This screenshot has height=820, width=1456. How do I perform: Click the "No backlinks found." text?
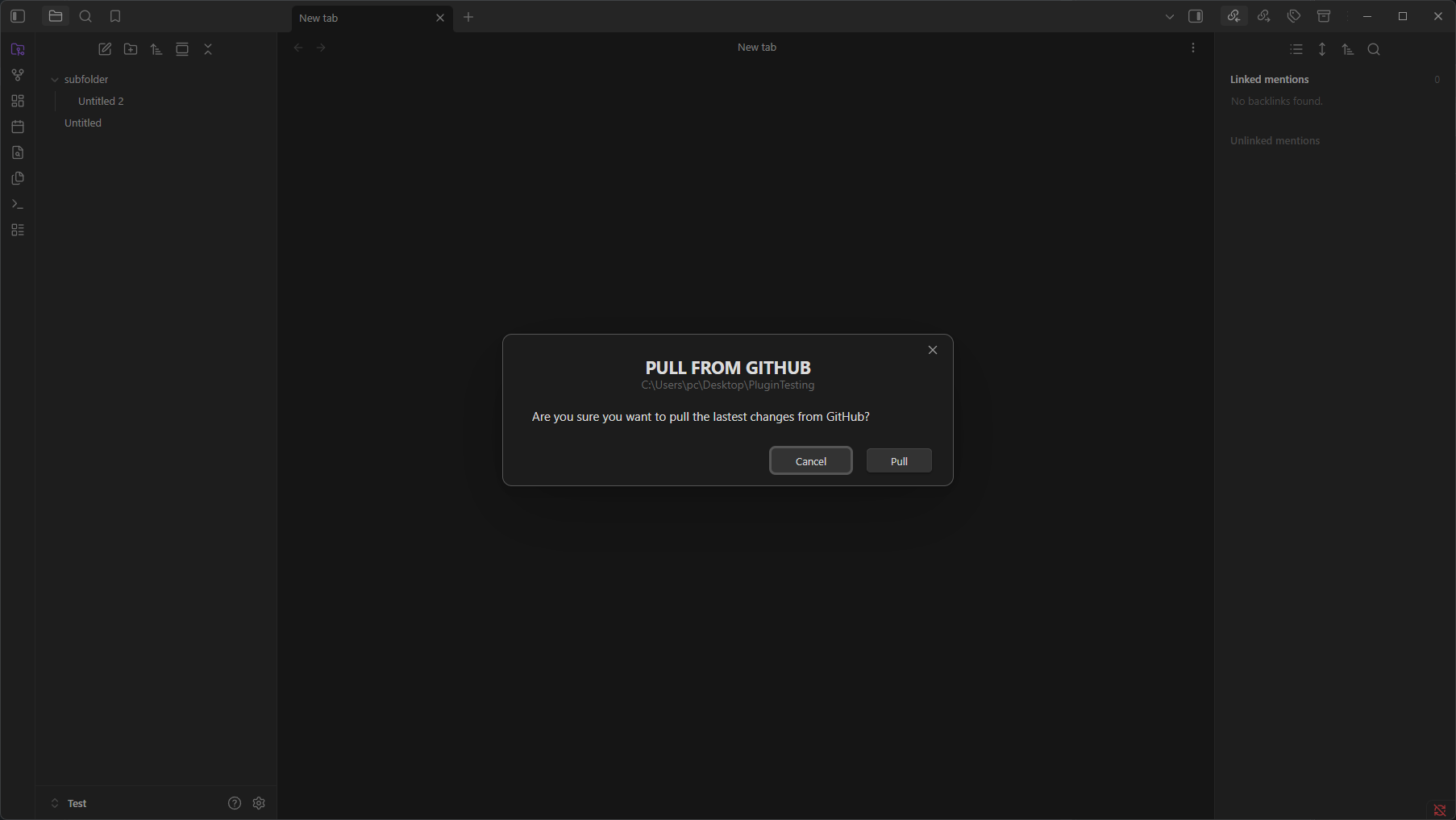click(1276, 101)
